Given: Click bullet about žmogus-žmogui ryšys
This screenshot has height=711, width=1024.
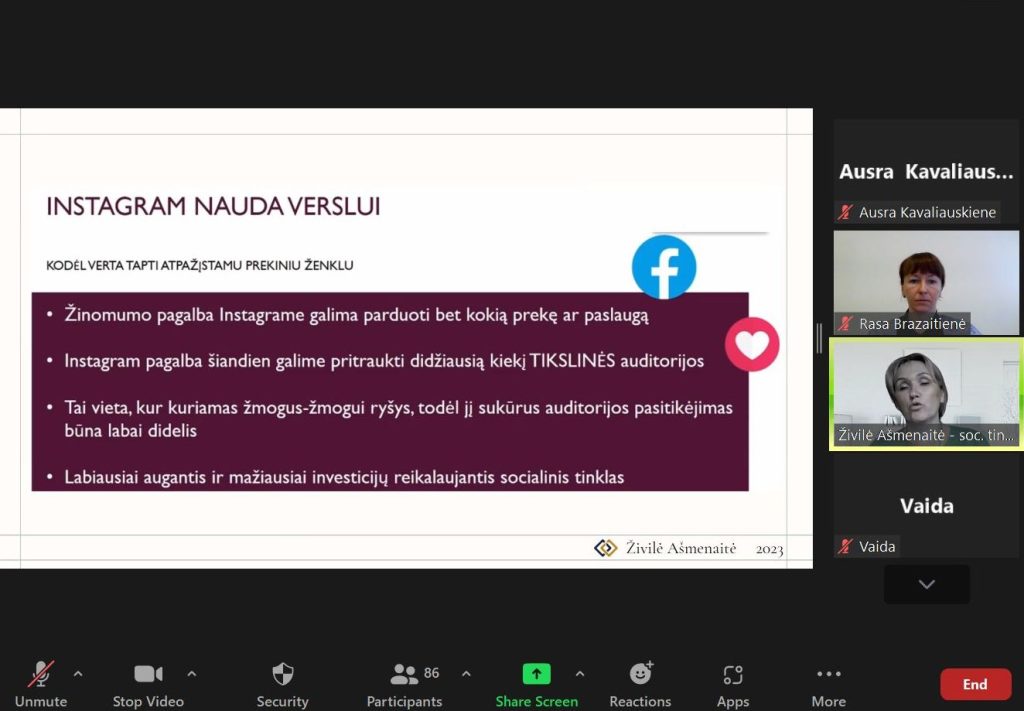Looking at the screenshot, I should point(398,419).
